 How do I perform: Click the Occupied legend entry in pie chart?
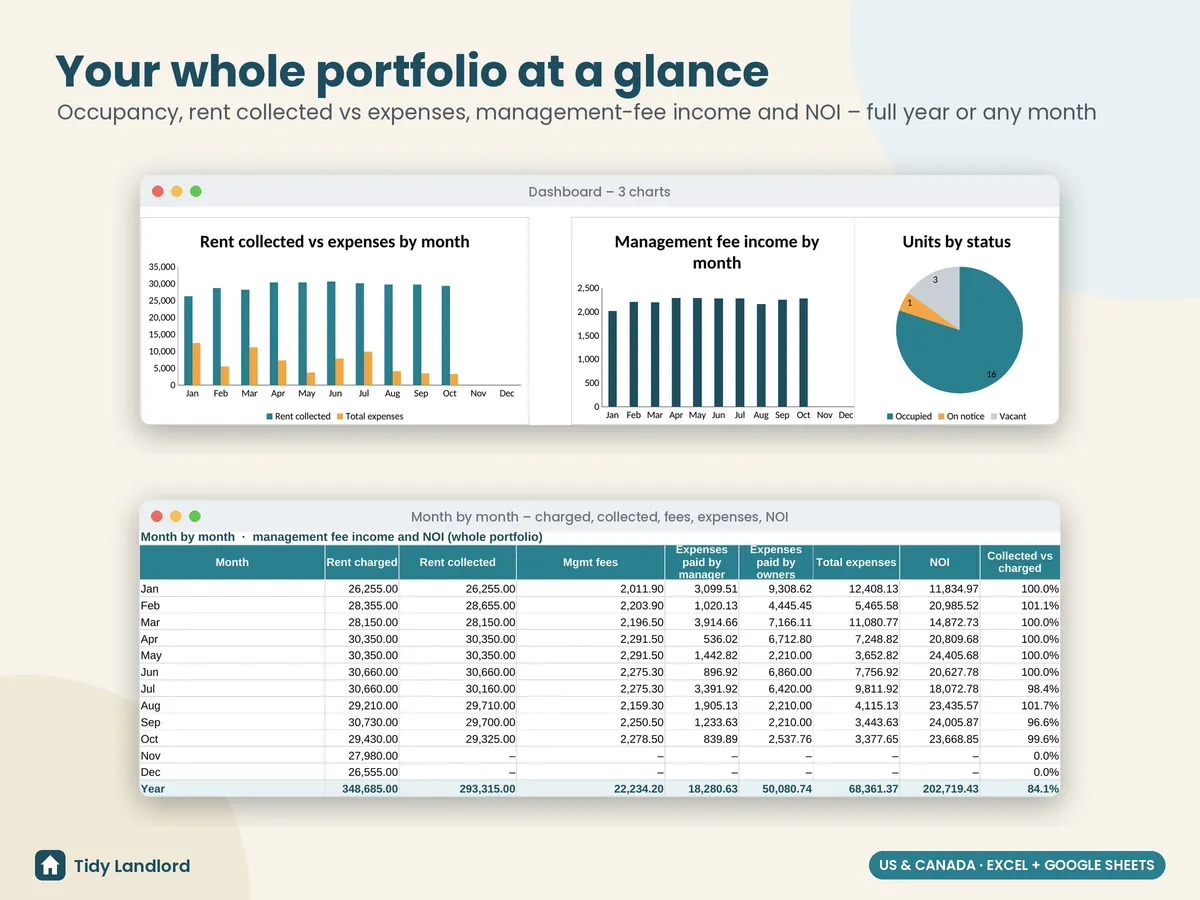(909, 416)
